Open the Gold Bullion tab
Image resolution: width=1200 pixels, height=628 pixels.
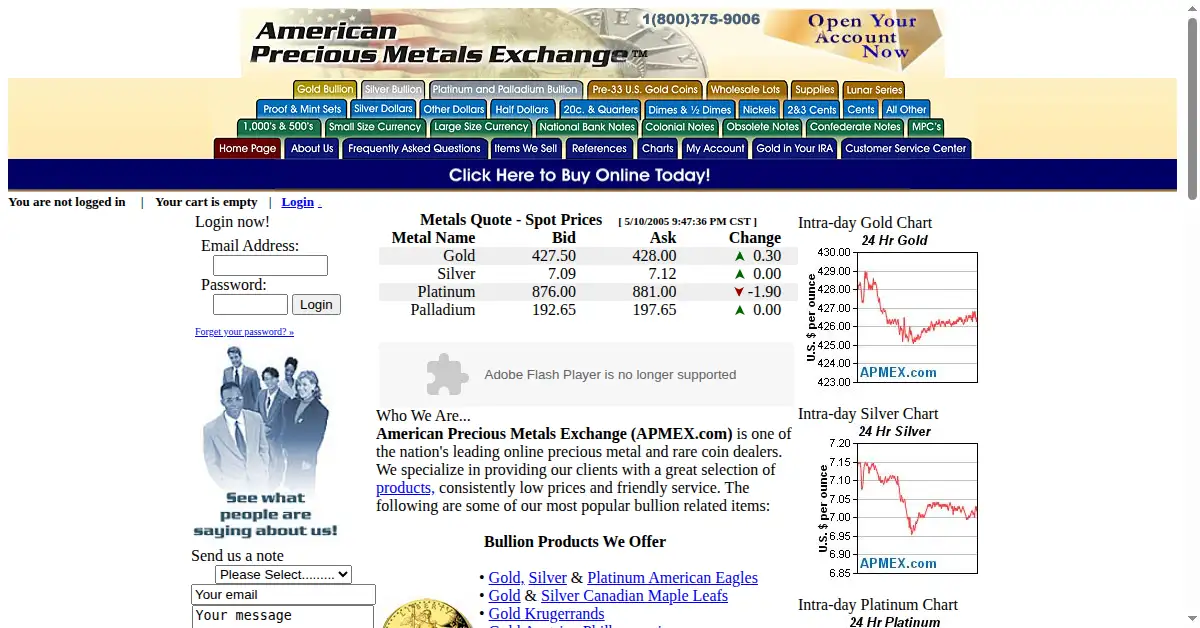pyautogui.click(x=325, y=90)
